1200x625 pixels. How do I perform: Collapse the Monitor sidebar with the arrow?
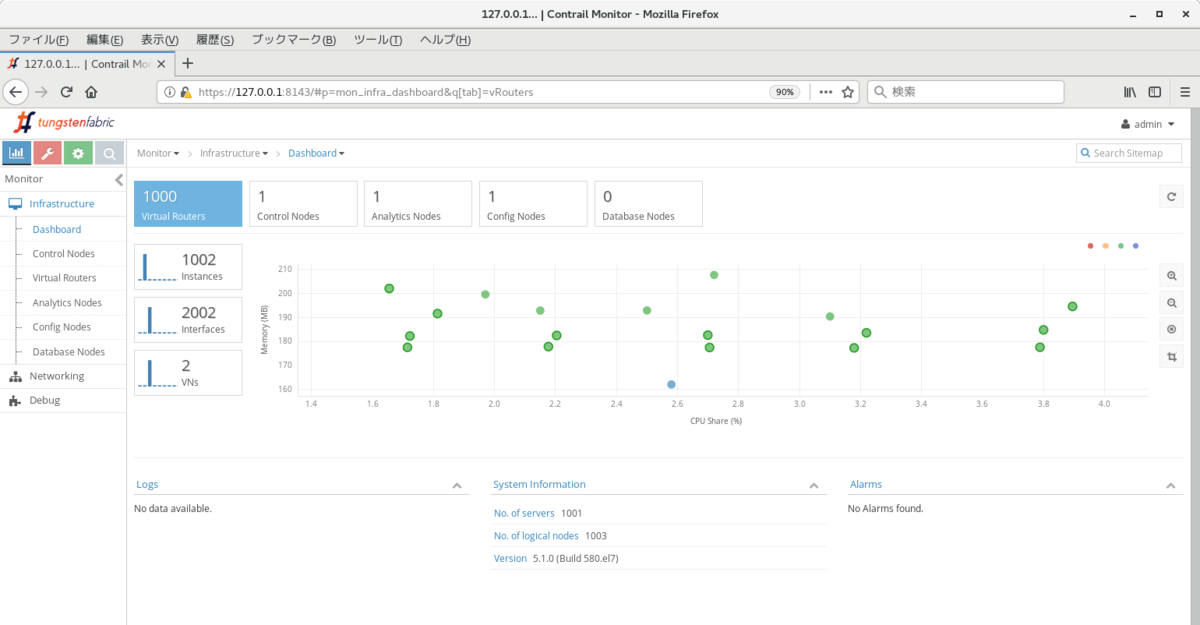[118, 180]
